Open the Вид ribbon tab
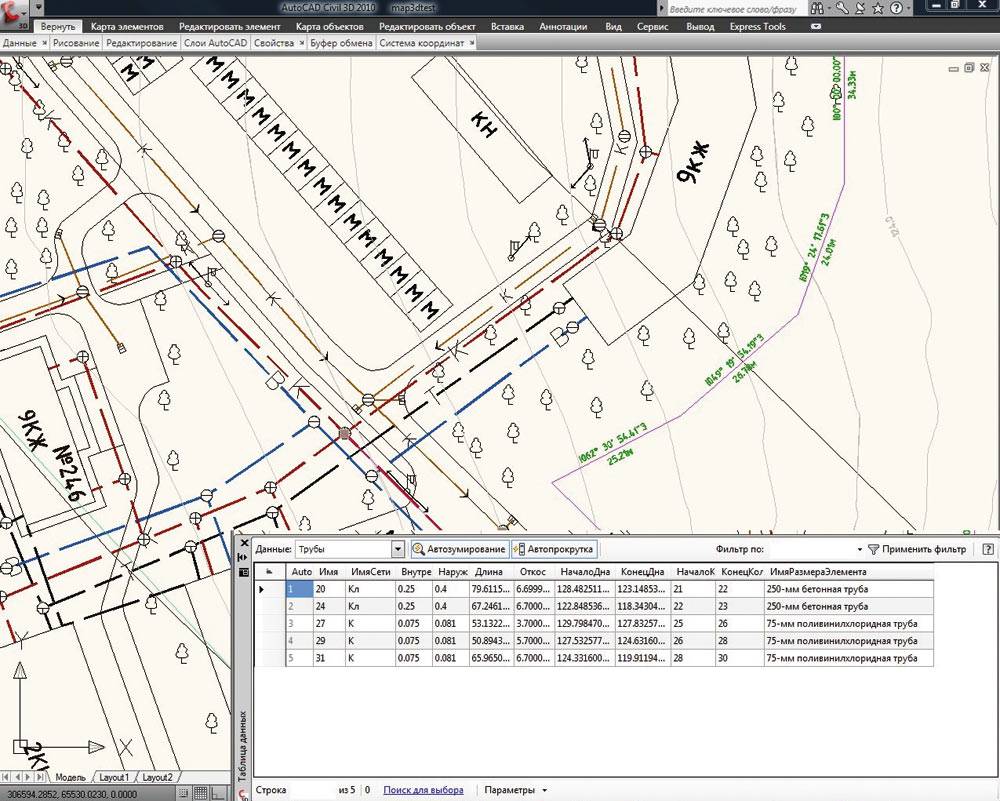This screenshot has height=801, width=1000. [x=614, y=27]
